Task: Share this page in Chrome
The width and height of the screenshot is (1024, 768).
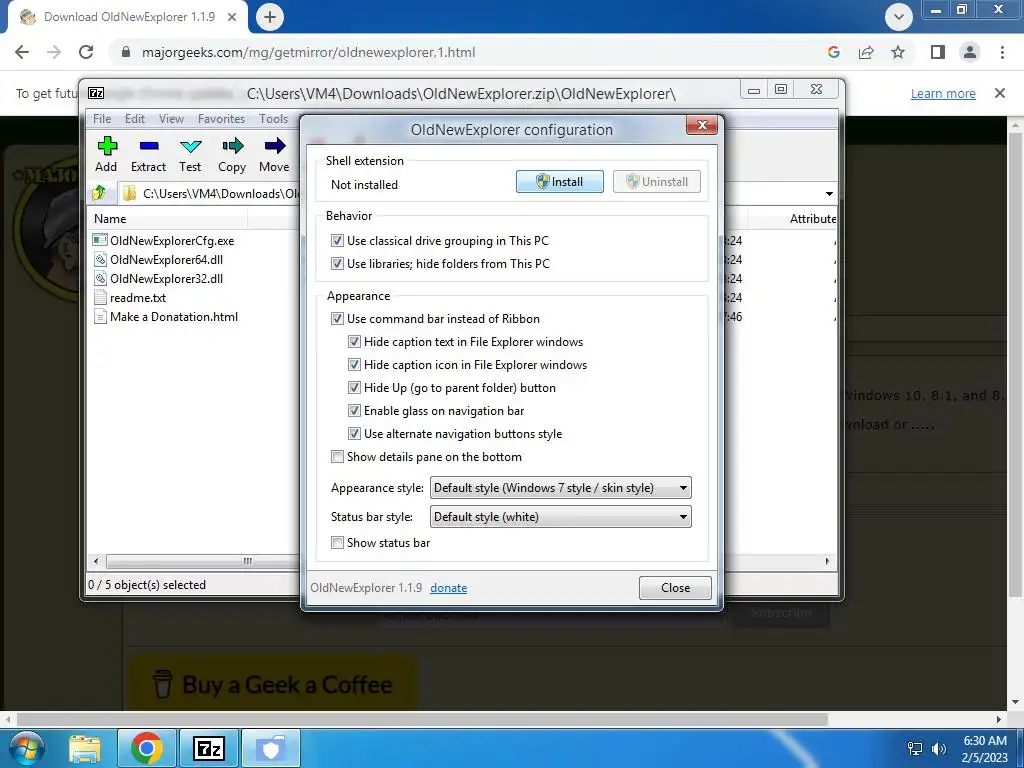Action: [866, 52]
